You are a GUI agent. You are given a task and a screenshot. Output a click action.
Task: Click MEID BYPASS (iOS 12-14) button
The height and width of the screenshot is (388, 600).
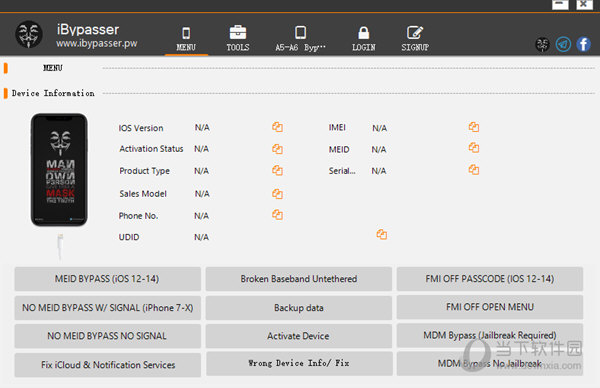tap(108, 279)
